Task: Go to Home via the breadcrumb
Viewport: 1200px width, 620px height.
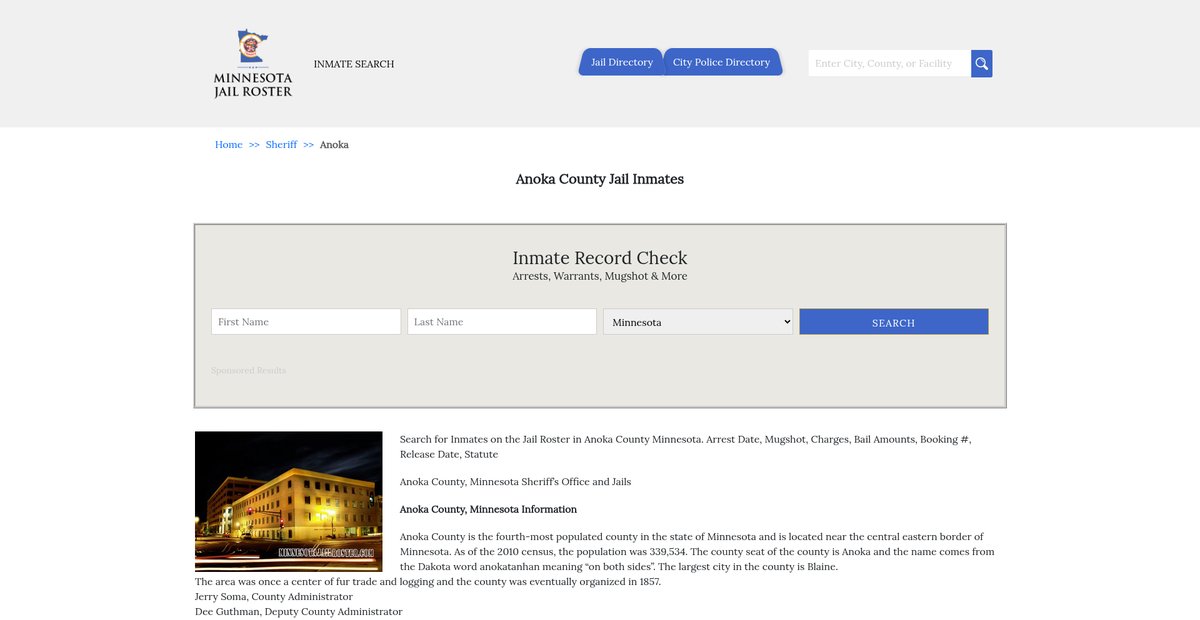Action: pyautogui.click(x=229, y=145)
